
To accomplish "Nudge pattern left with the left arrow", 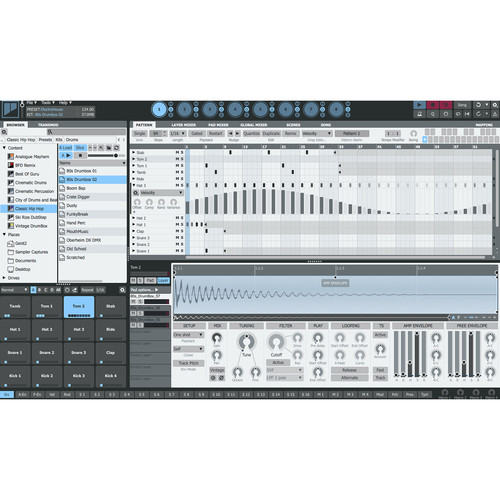I will click(x=230, y=133).
